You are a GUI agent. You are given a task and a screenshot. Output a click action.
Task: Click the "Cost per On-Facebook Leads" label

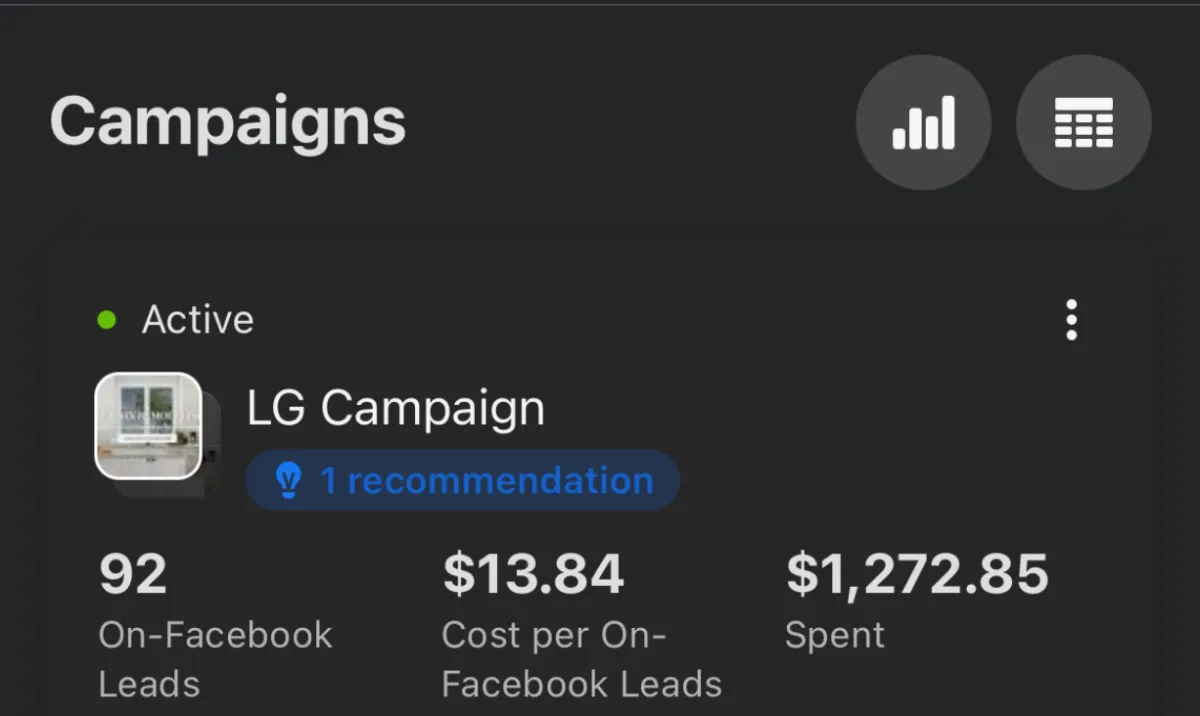582,660
